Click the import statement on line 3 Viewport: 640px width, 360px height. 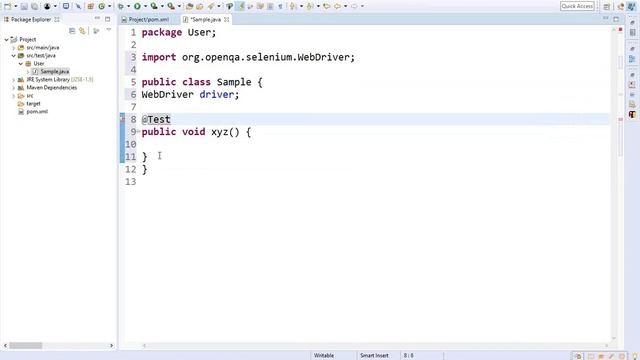[248, 57]
